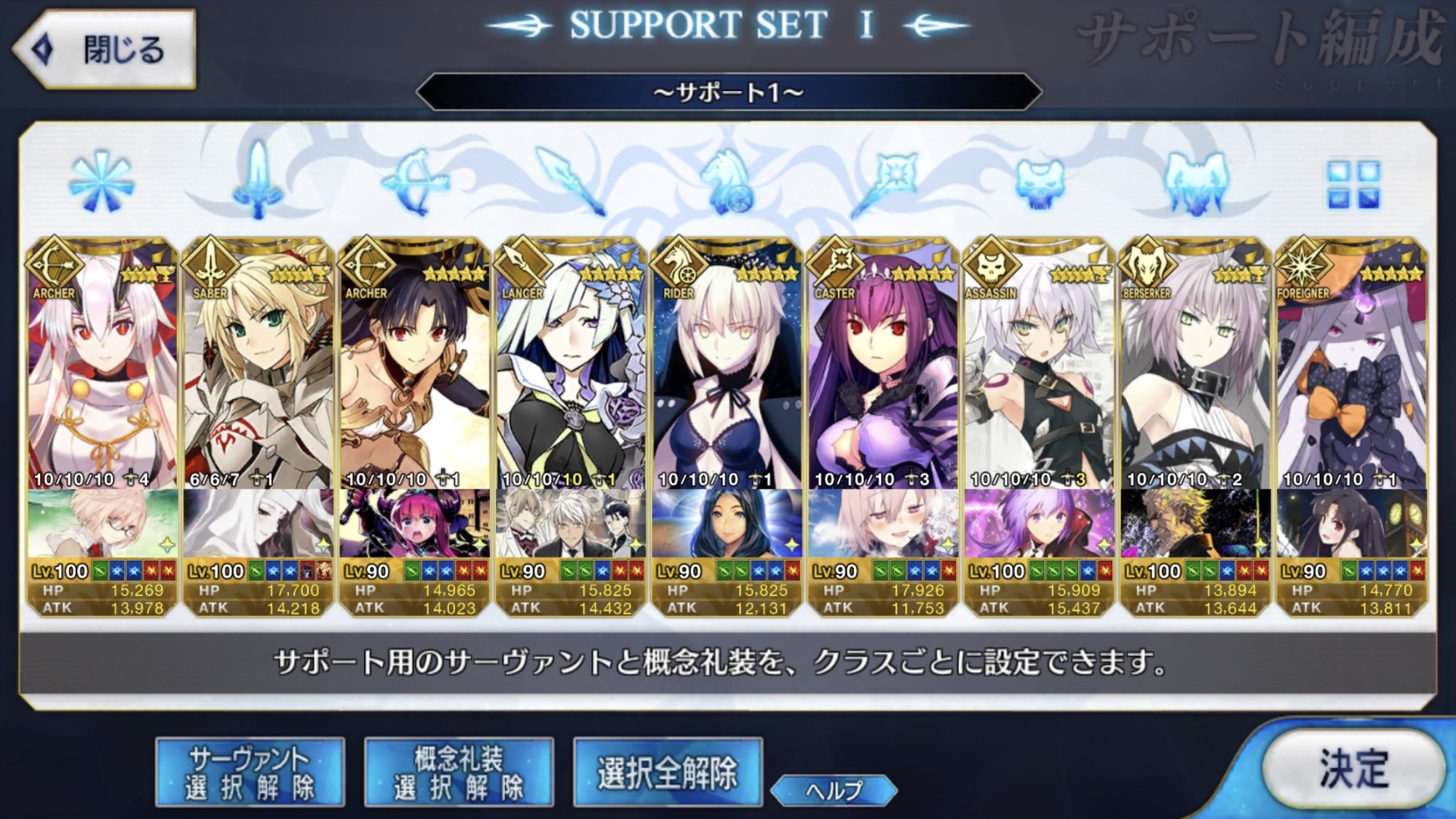Screen dimensions: 1456x819
Task: Select the All classes snowflake icon
Action: (101, 182)
